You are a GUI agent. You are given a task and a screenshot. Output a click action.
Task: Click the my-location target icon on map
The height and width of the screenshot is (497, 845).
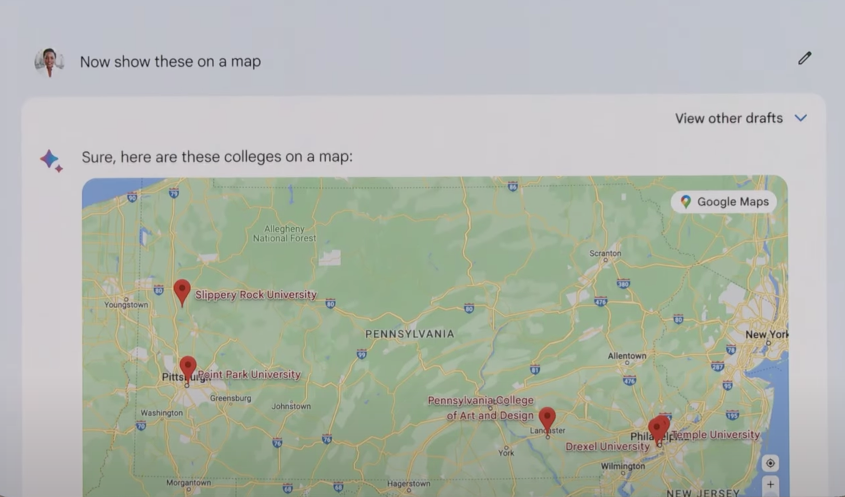tap(770, 463)
